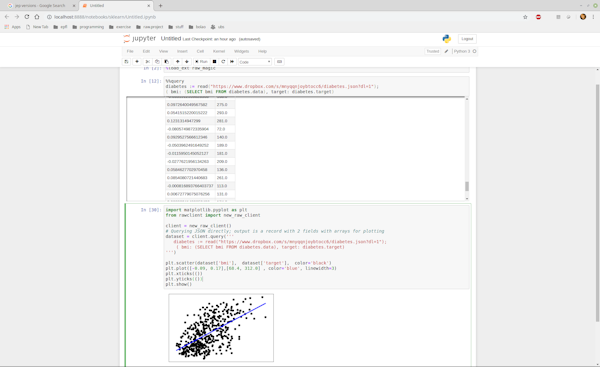Click the In [30] cell prompt
Image resolution: width=600 pixels, height=367 pixels.
click(151, 210)
